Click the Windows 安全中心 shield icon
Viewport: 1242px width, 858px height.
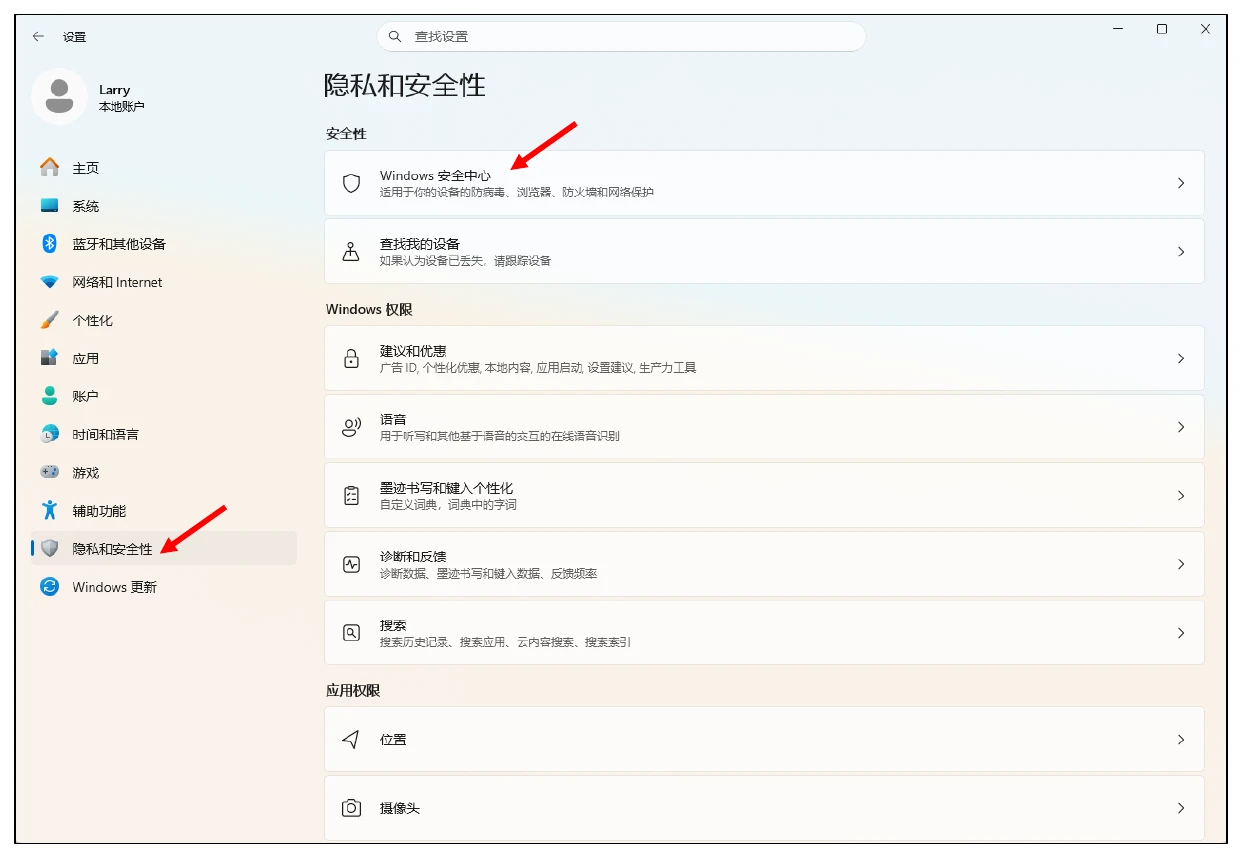[351, 183]
